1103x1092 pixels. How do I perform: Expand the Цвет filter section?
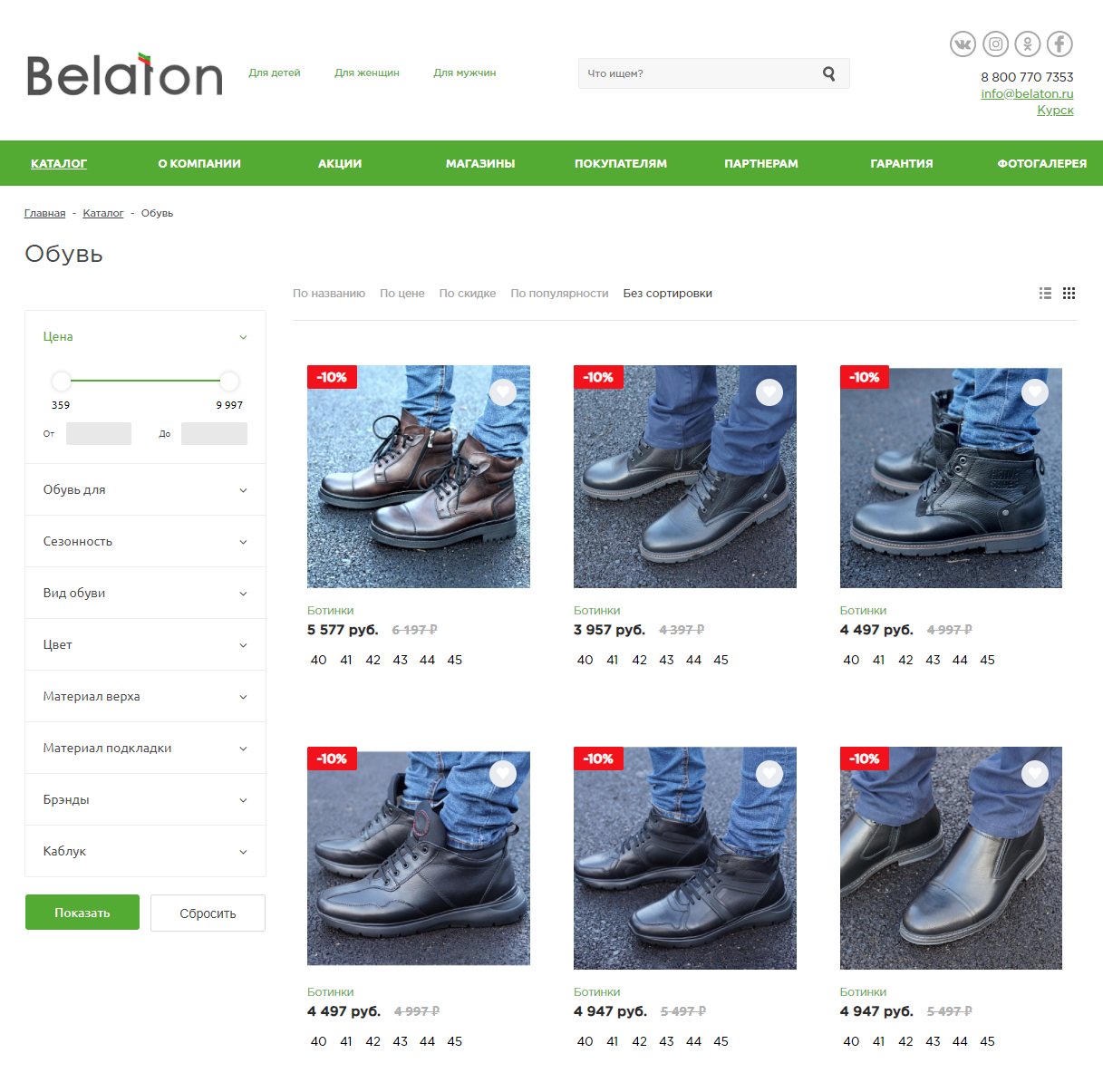pos(145,644)
